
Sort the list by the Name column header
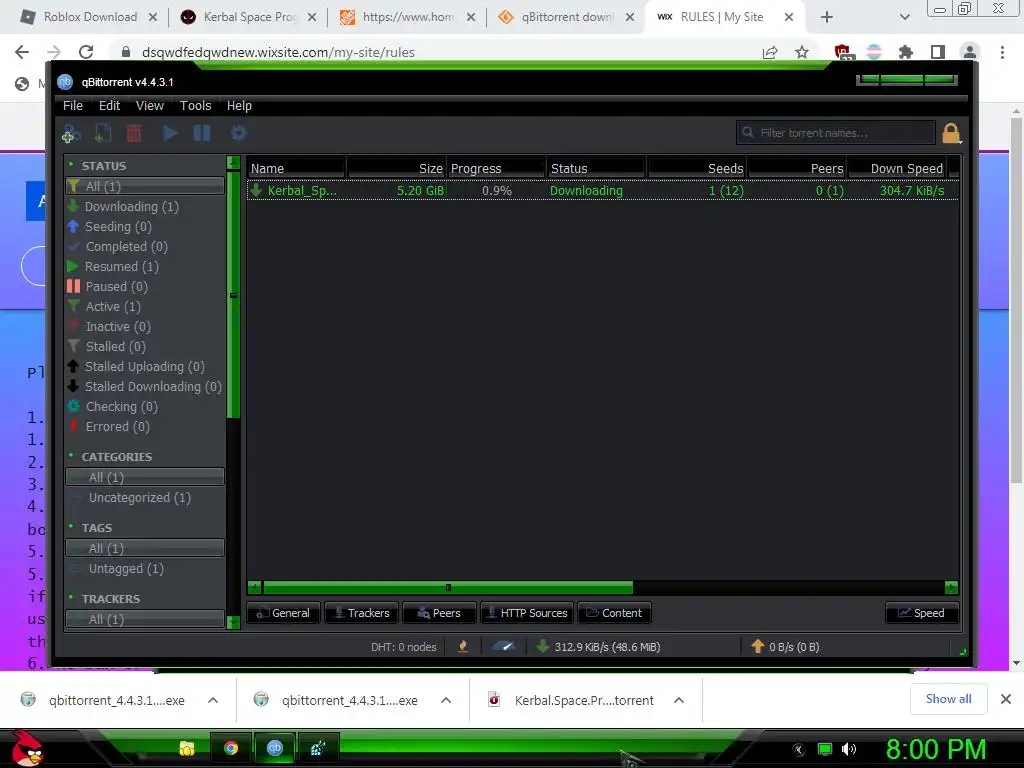[x=296, y=168]
